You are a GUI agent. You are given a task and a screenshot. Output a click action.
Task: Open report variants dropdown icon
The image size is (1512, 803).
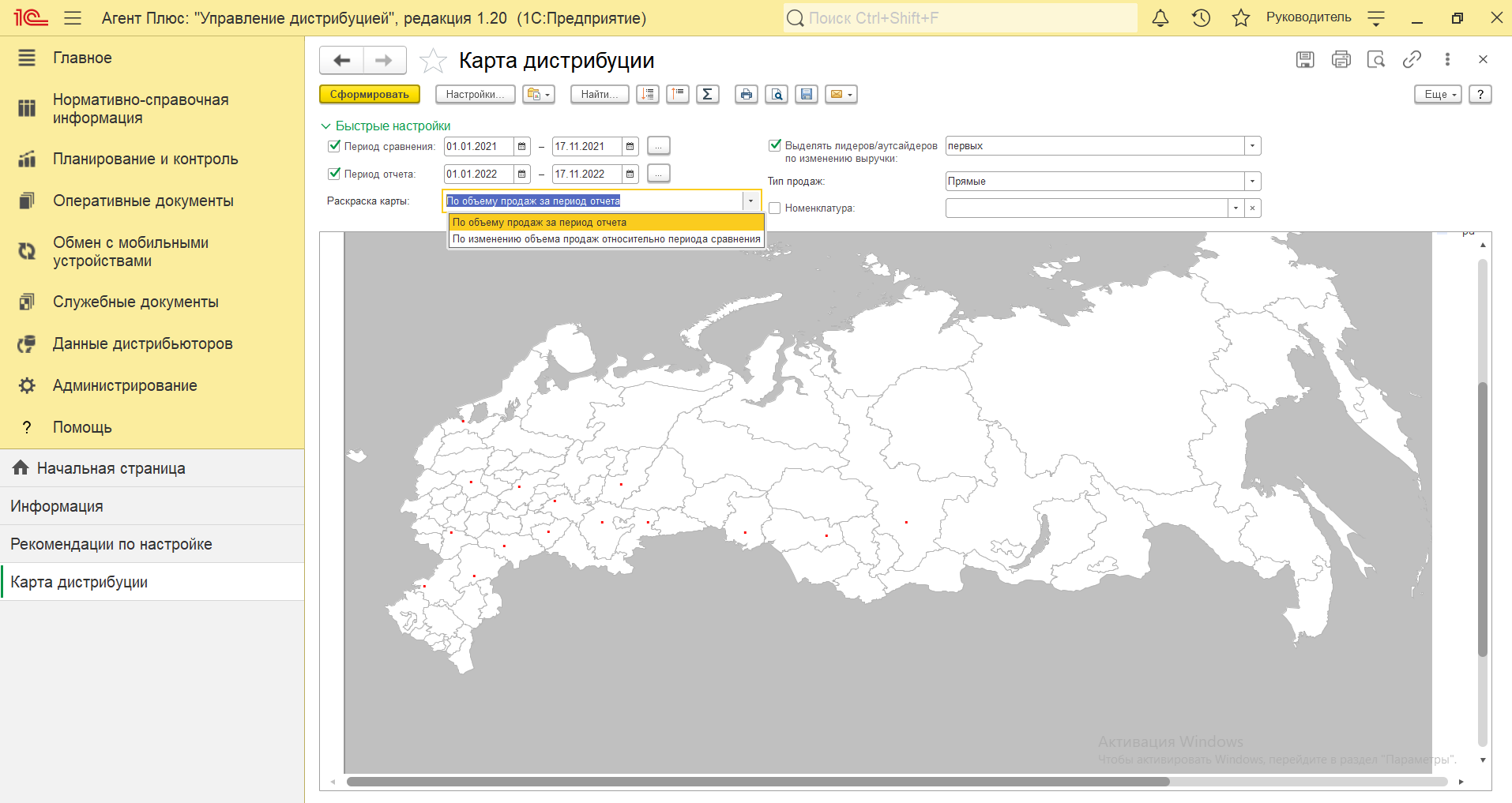539,94
